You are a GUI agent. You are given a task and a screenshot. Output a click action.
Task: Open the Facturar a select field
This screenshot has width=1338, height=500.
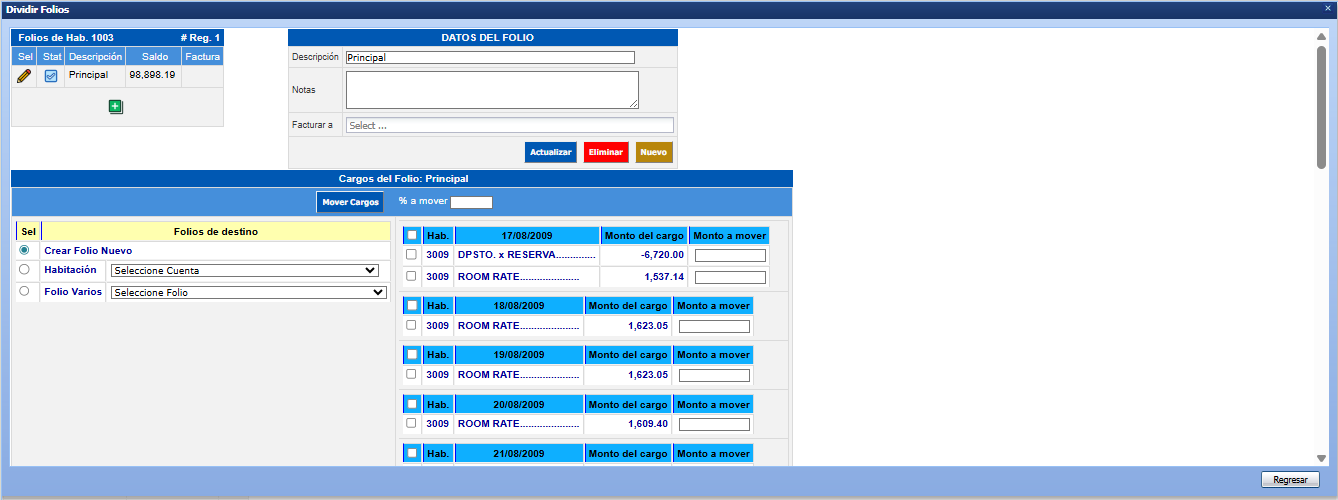pyautogui.click(x=509, y=126)
